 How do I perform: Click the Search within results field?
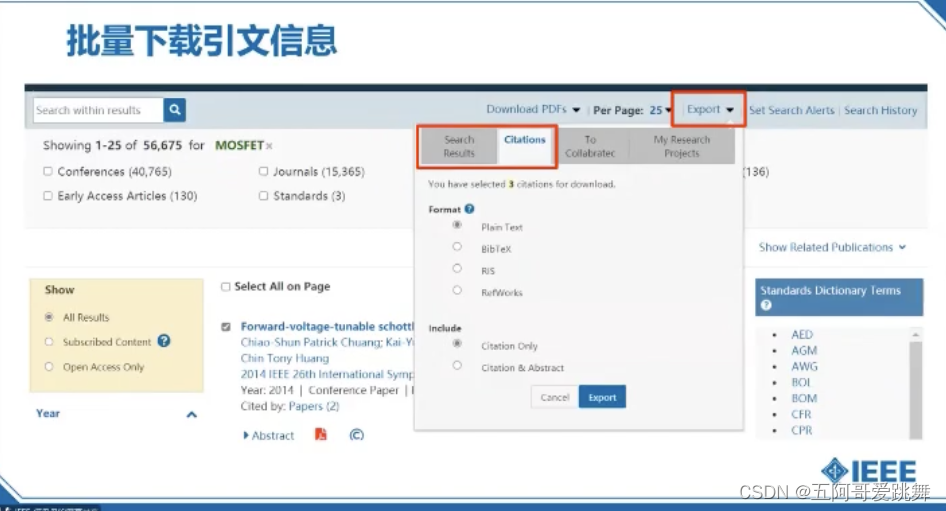(98, 110)
